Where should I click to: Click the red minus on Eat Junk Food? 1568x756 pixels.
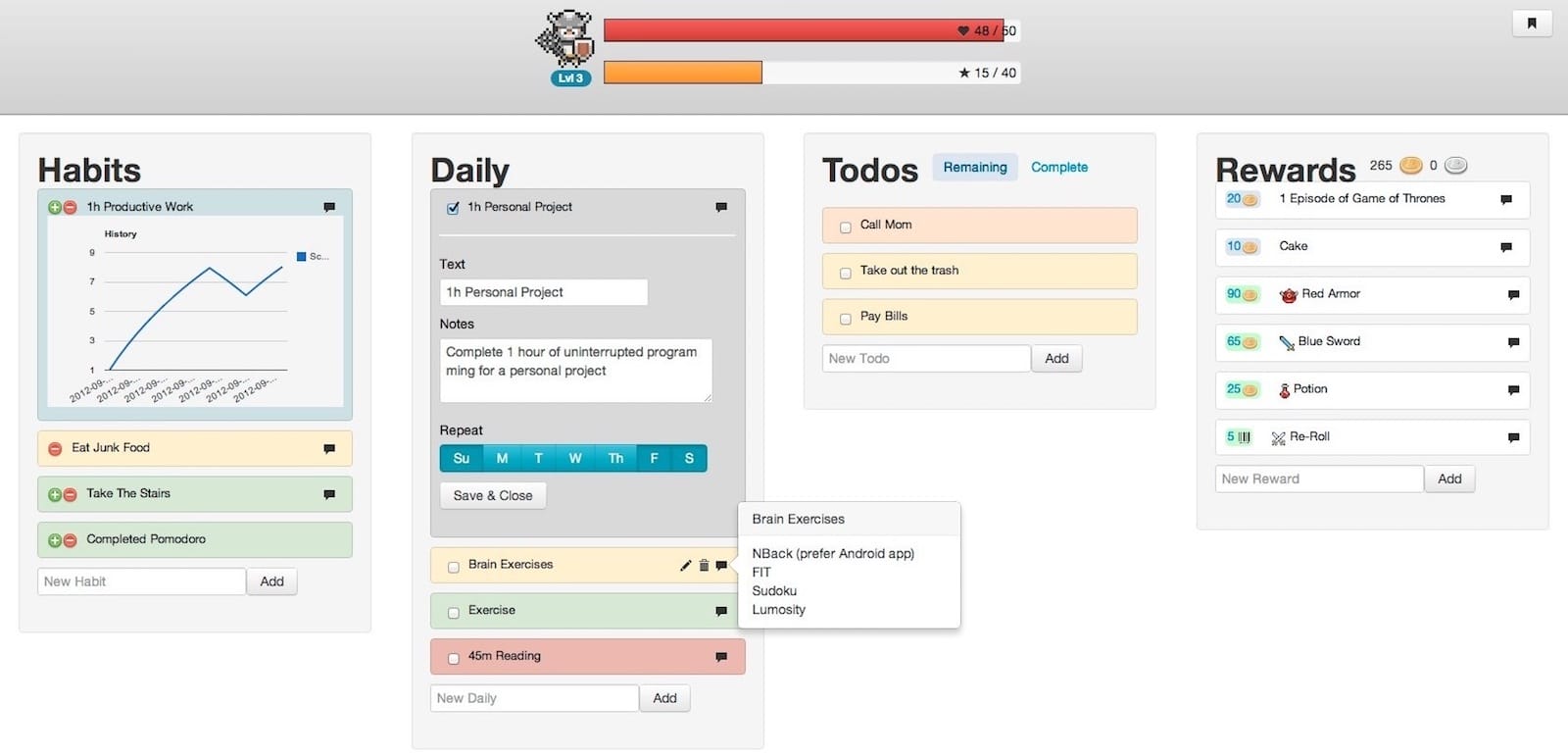pos(55,449)
